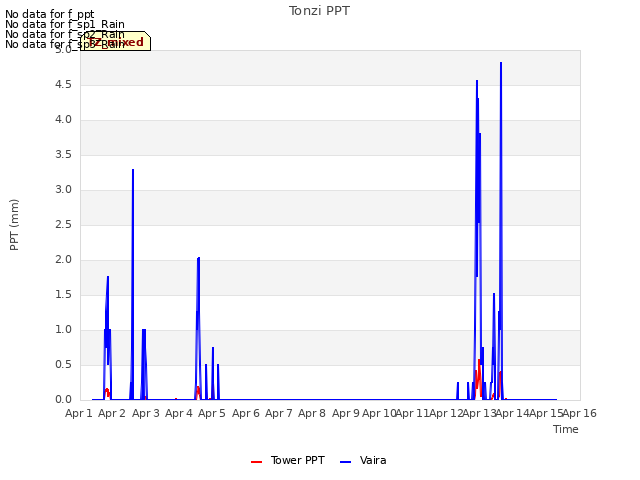The height and width of the screenshot is (480, 640).
Task: Click the 3.0 y-axis tick label
Action: click(x=63, y=190)
